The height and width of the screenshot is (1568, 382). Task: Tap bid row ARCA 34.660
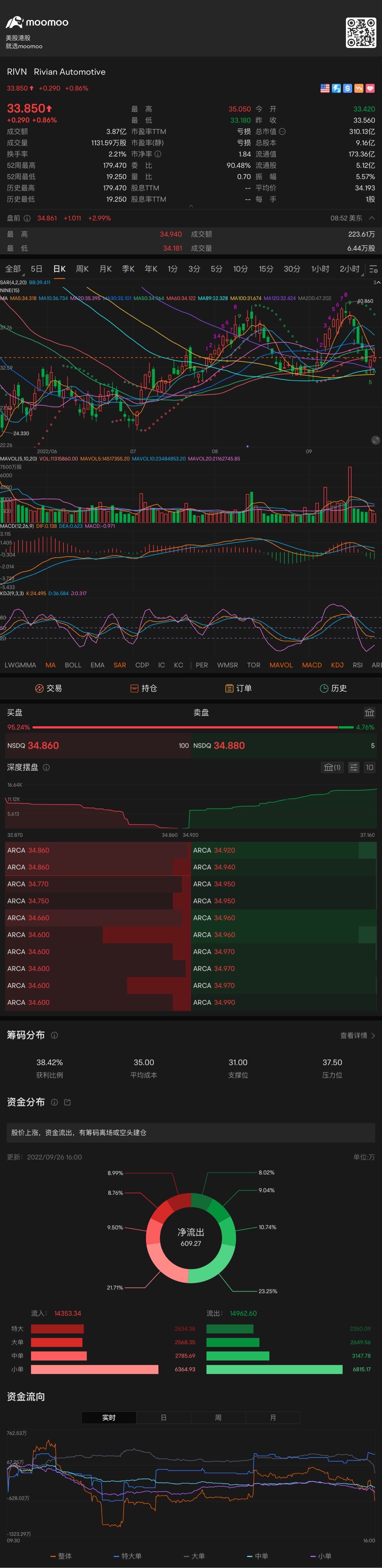click(x=98, y=918)
